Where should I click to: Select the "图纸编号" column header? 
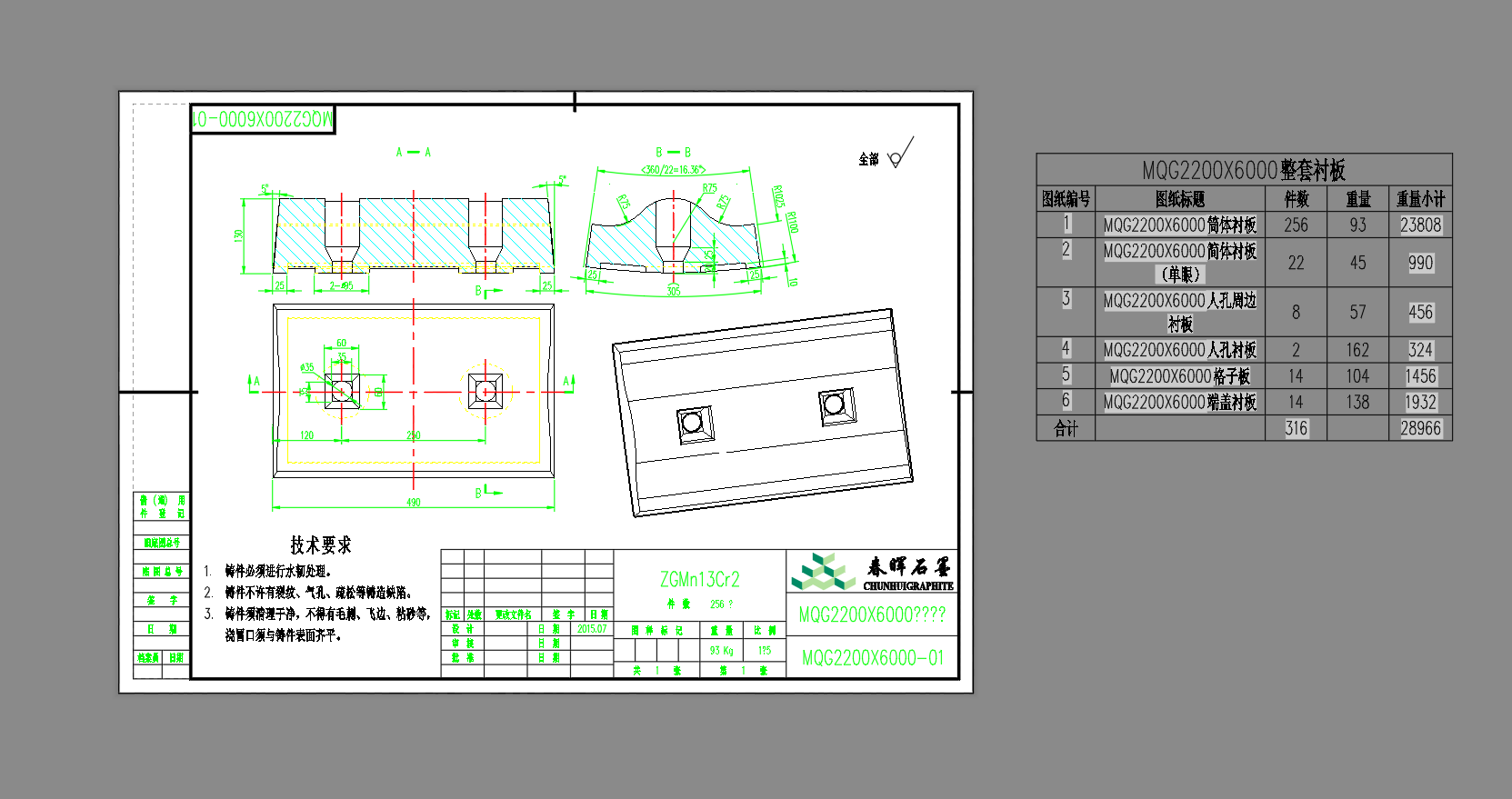tap(1066, 198)
